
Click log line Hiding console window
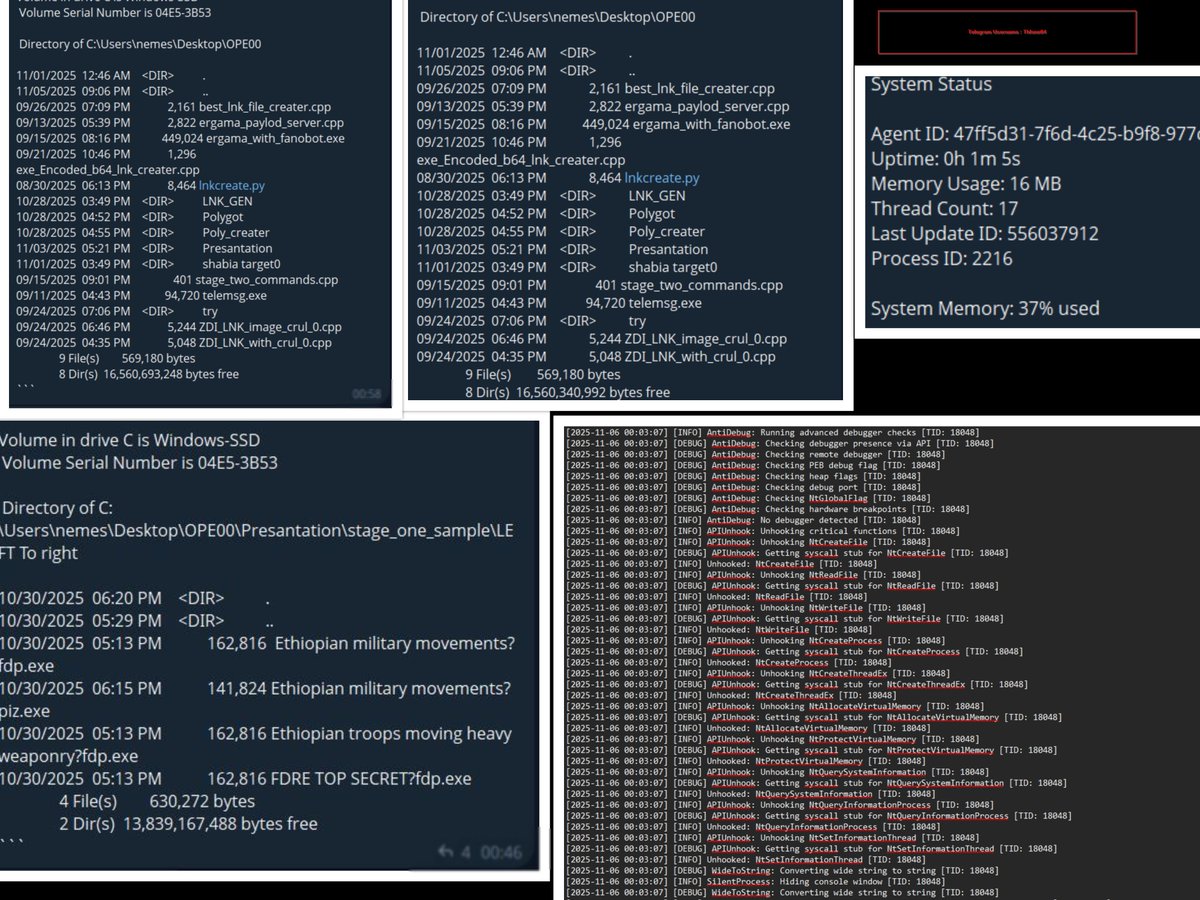(x=755, y=882)
